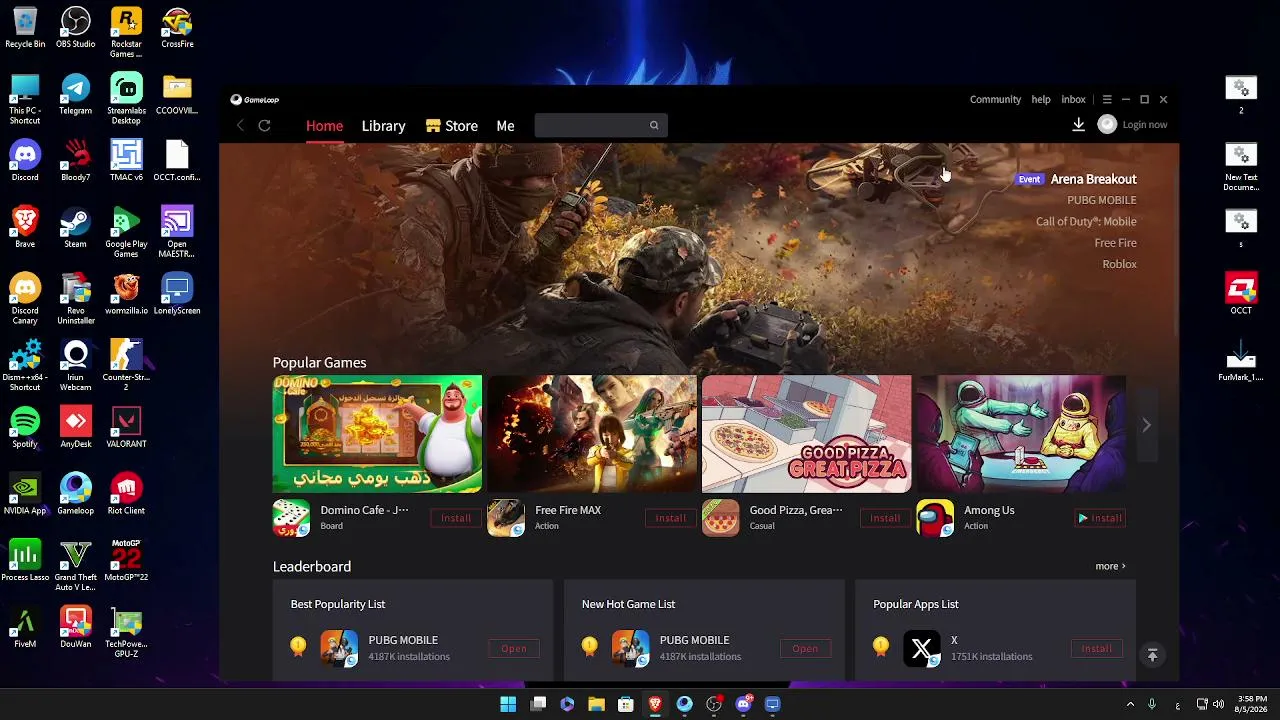
Task: Click PUBG MOBILE icon in New Hot Game List
Action: (x=630, y=648)
